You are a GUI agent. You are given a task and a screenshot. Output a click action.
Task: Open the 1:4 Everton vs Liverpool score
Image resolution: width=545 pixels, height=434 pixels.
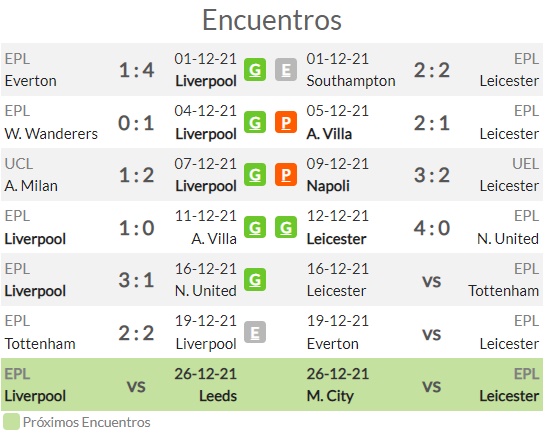click(x=137, y=70)
